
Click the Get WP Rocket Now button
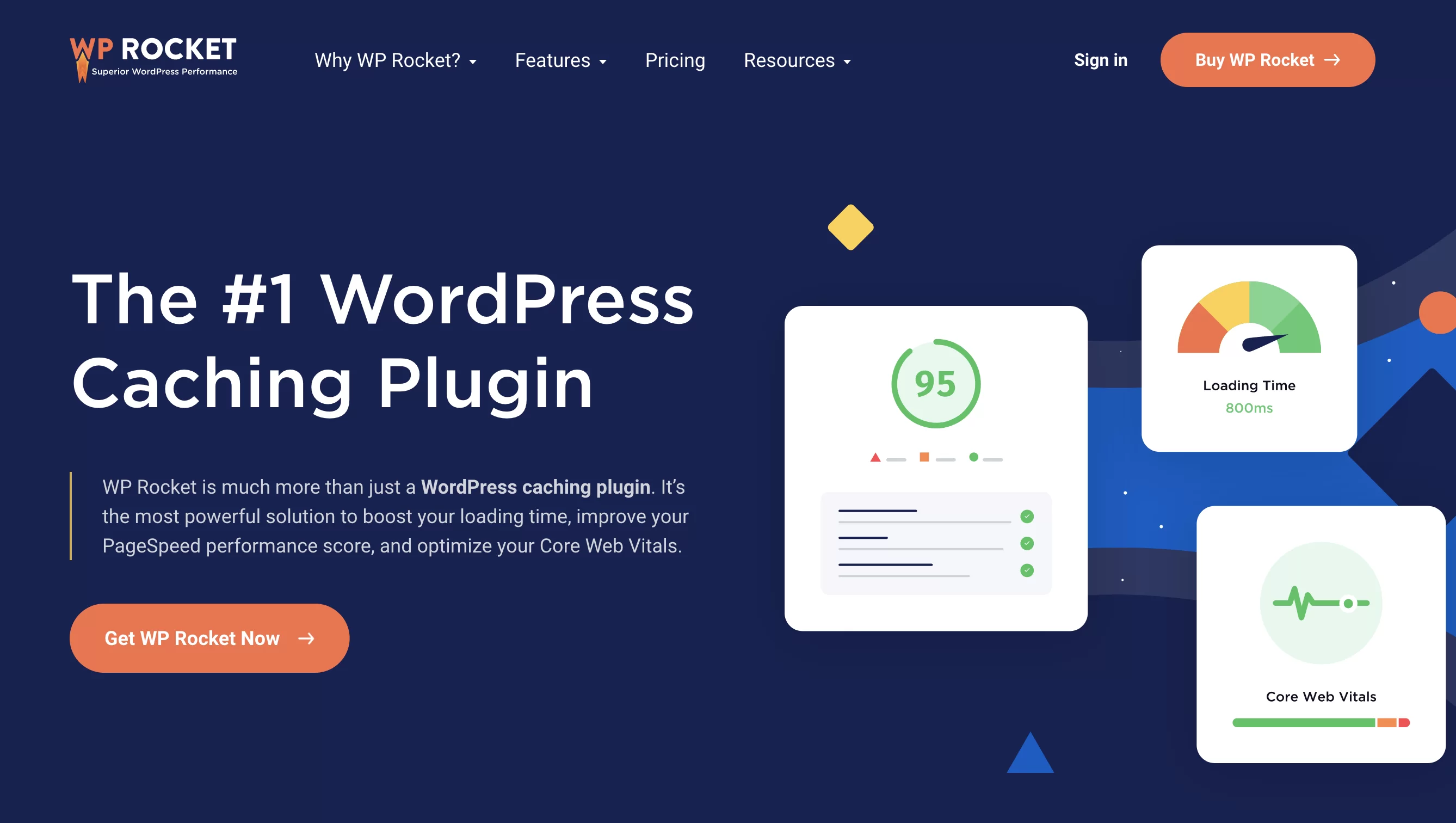pyautogui.click(x=209, y=637)
